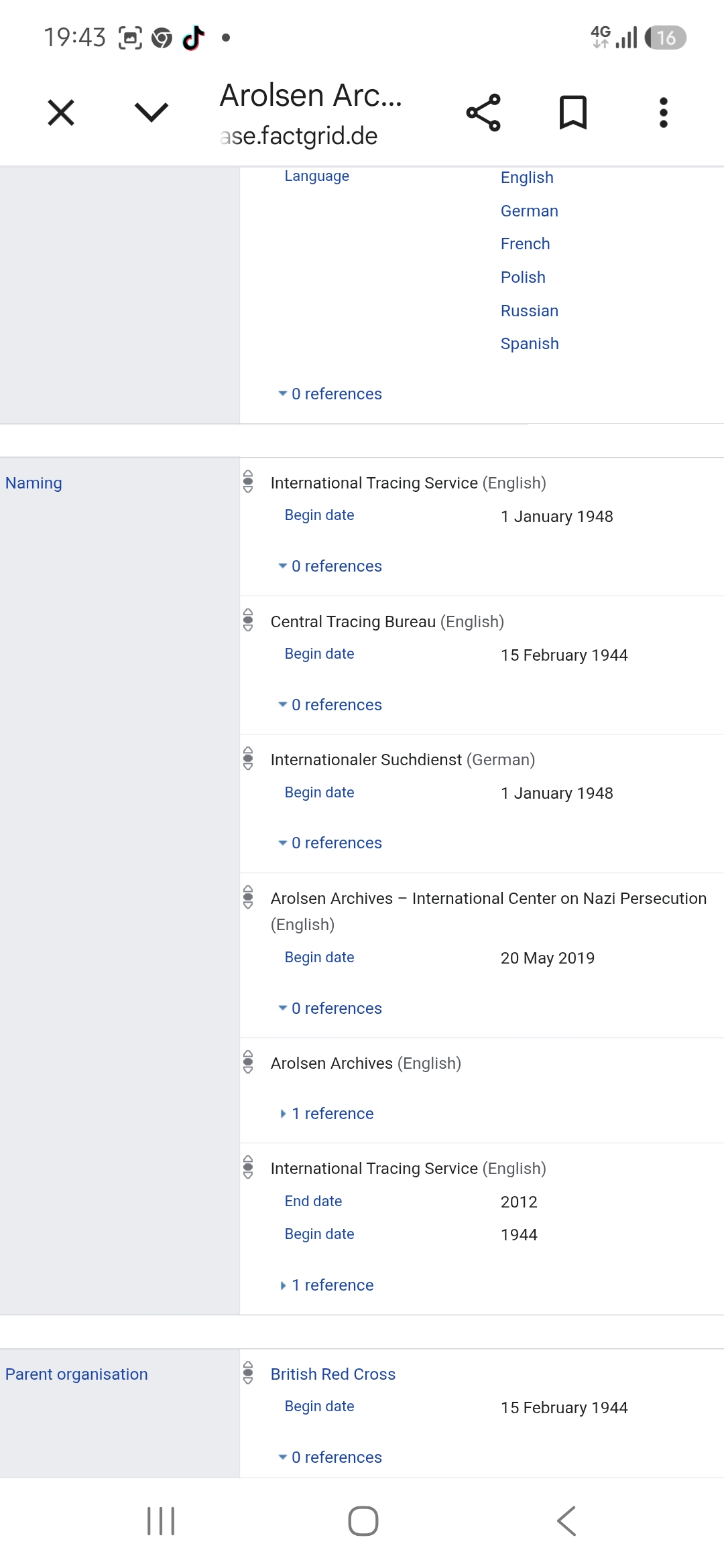This screenshot has width=724, height=1568.
Task: Open the English language link
Action: coord(527,178)
